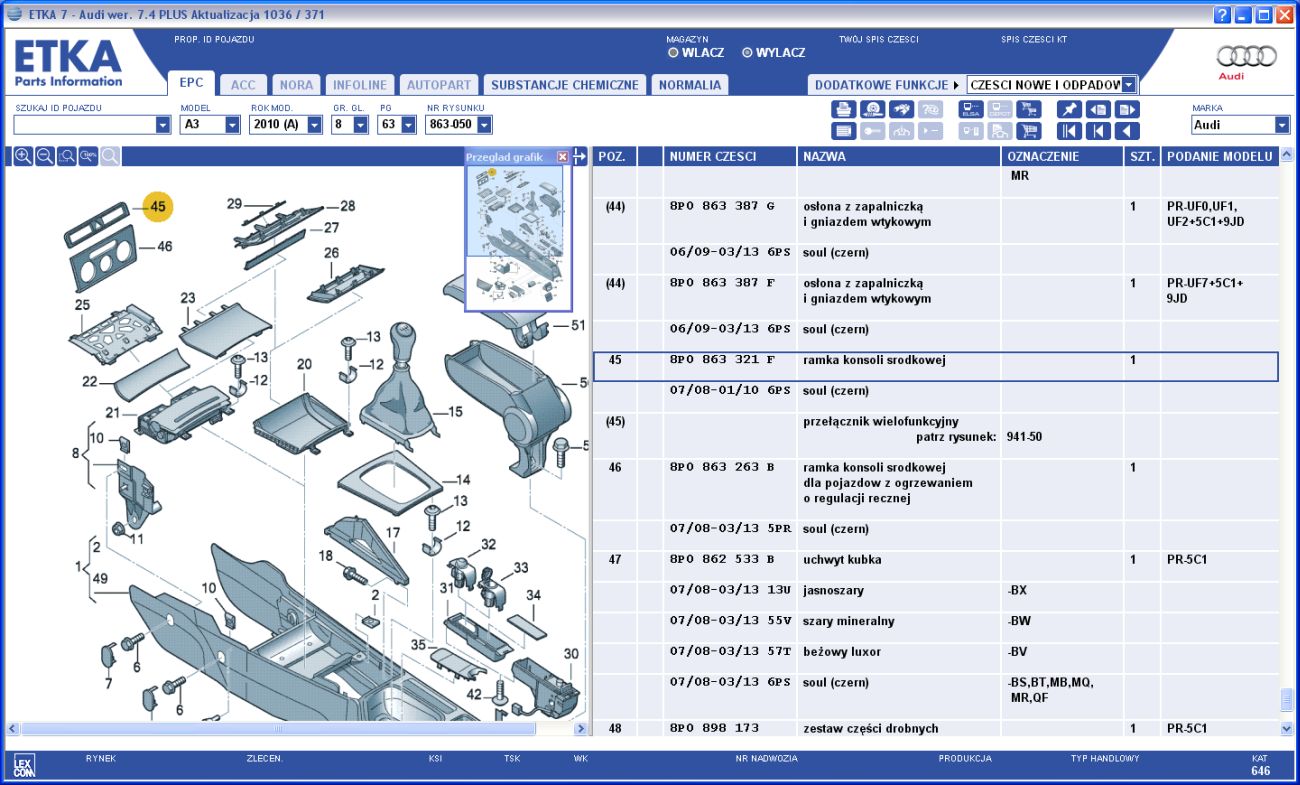Screen dimensions: 1300x785
Task: Click the highlighted 45 callout in diagram
Action: click(x=158, y=207)
